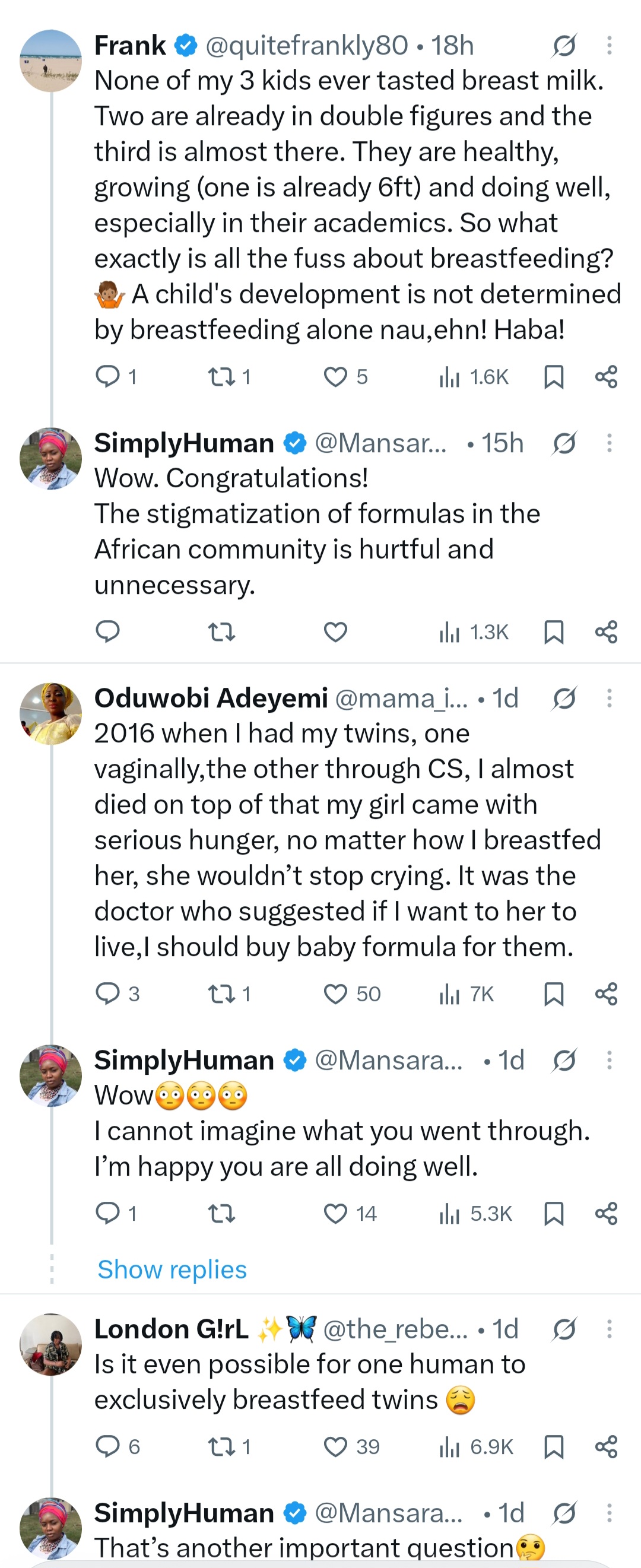
Task: View analytics of London G!rL's 6.9K tweet
Action: tap(476, 1446)
